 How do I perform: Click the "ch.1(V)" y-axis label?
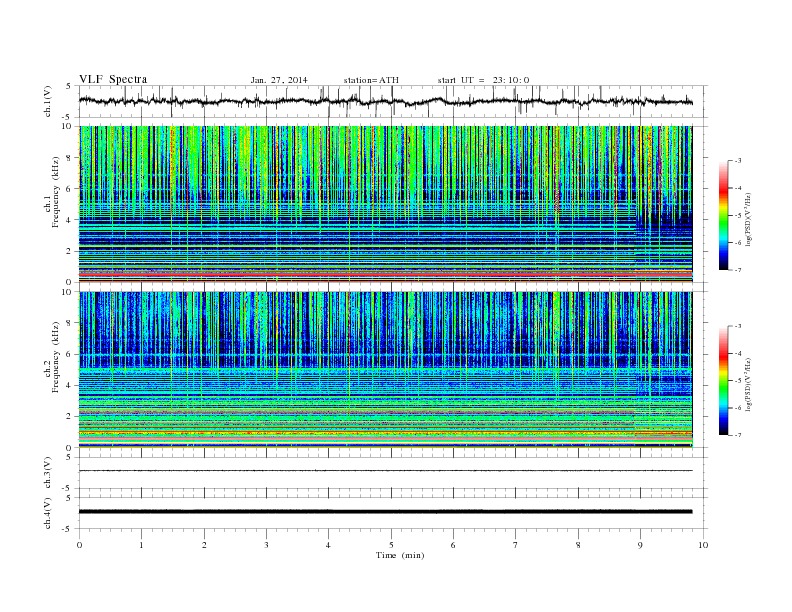click(x=48, y=101)
